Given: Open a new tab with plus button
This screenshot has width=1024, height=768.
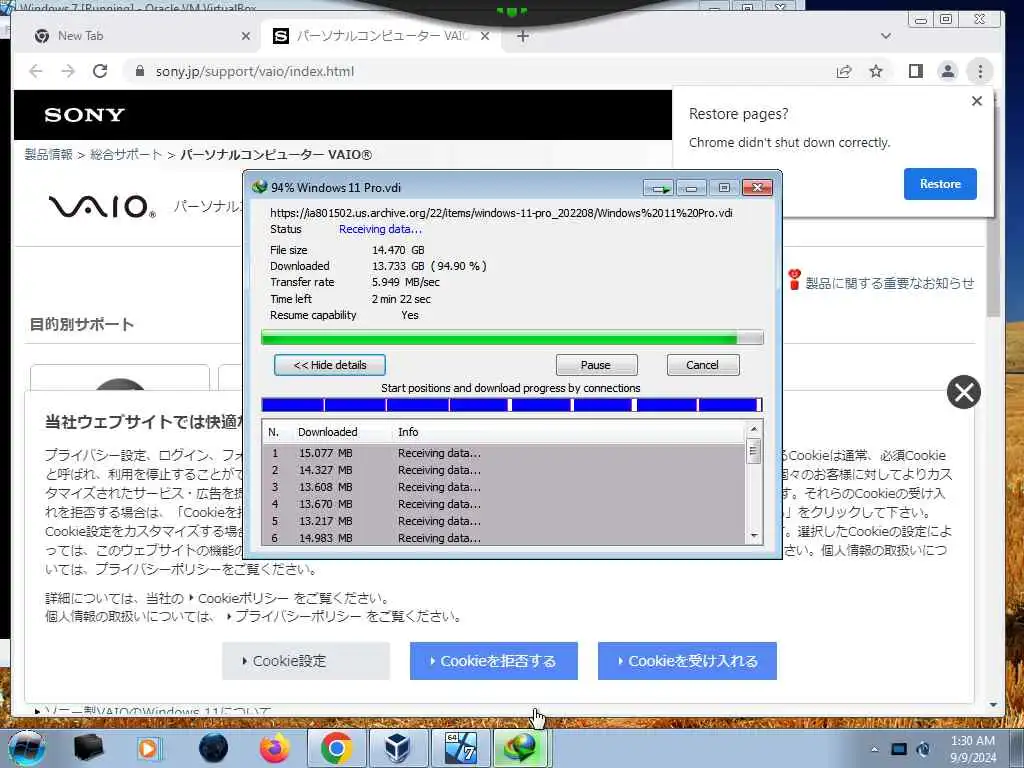Looking at the screenshot, I should click(522, 36).
